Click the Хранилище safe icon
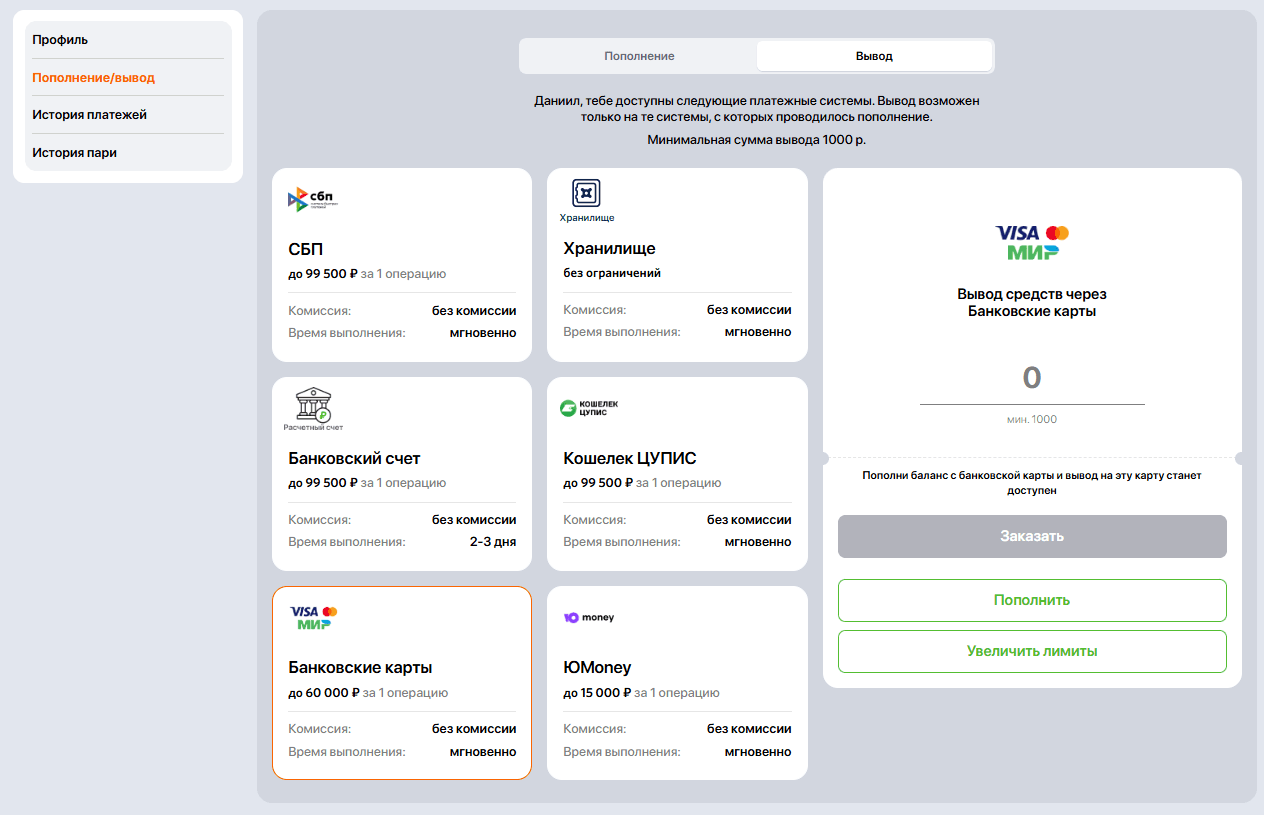 click(x=586, y=194)
